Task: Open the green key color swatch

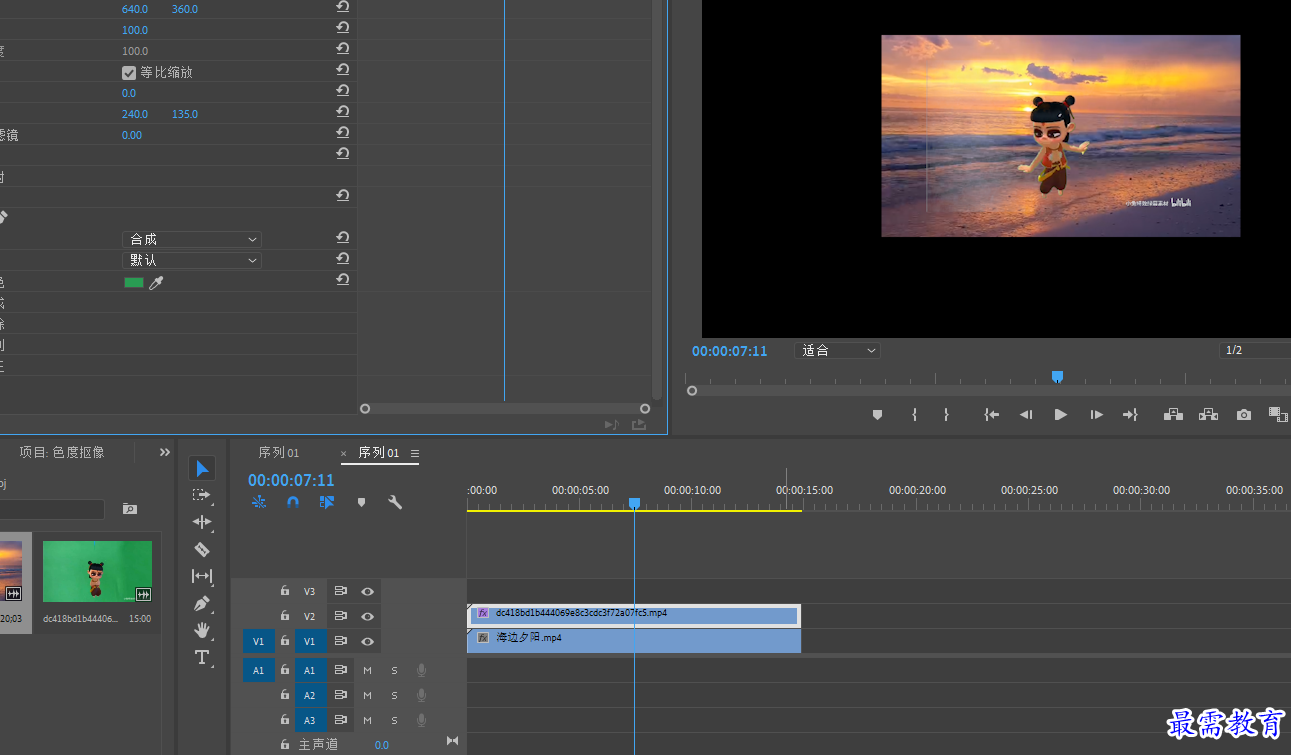Action: (x=134, y=283)
